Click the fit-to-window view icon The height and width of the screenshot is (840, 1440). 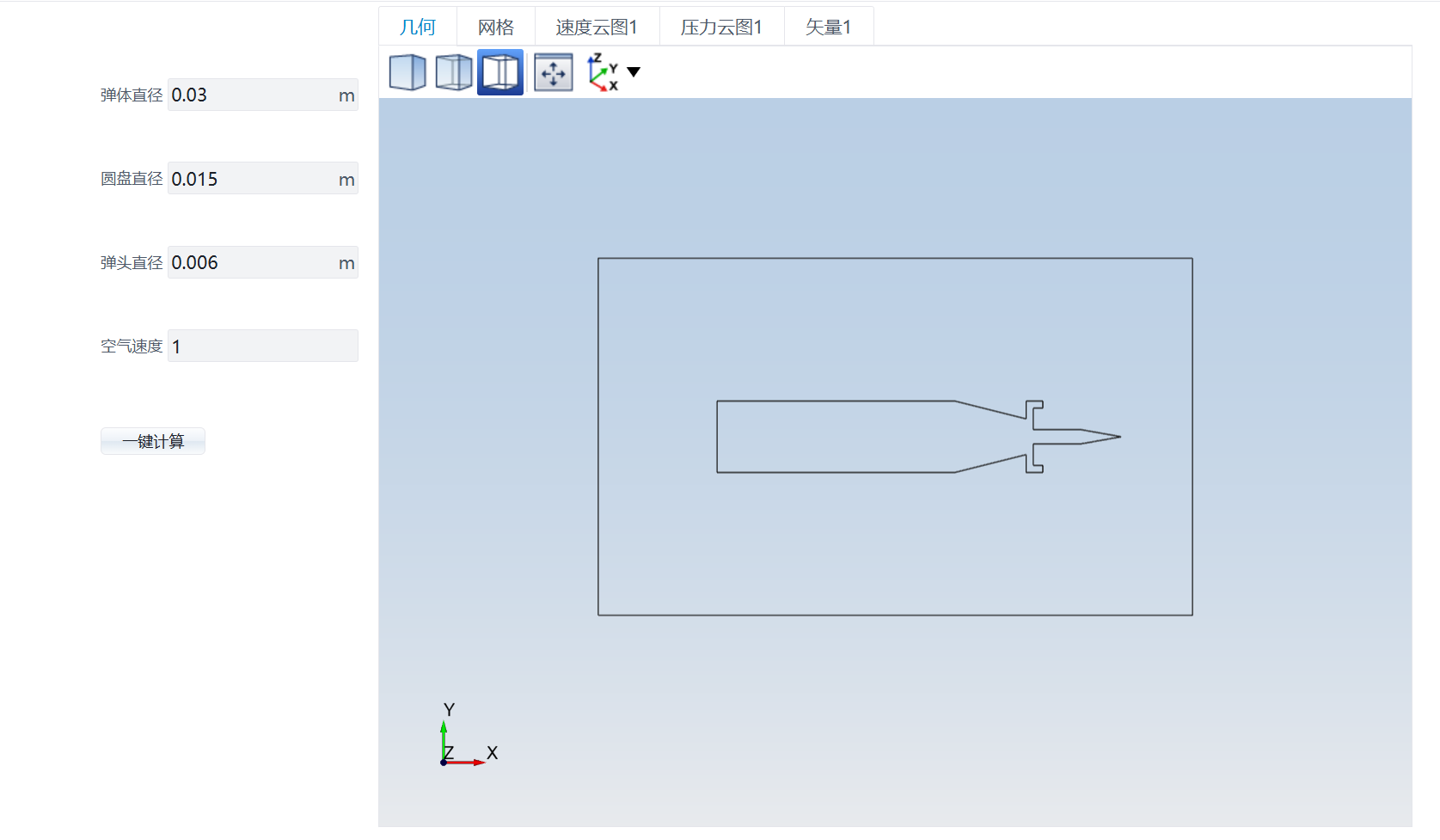tap(554, 72)
